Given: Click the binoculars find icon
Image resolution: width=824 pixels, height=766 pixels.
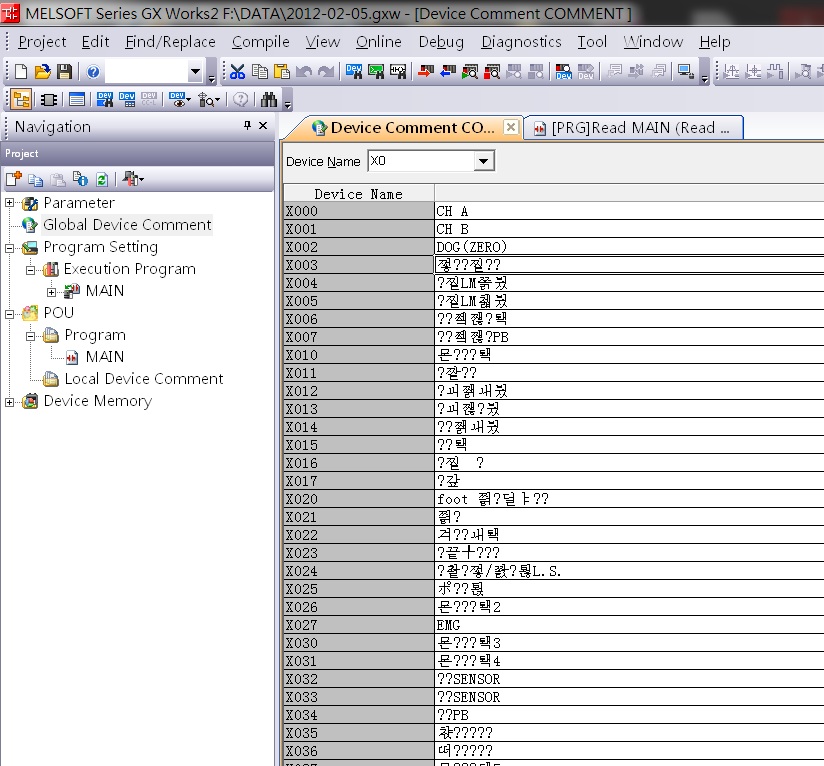Looking at the screenshot, I should point(268,100).
